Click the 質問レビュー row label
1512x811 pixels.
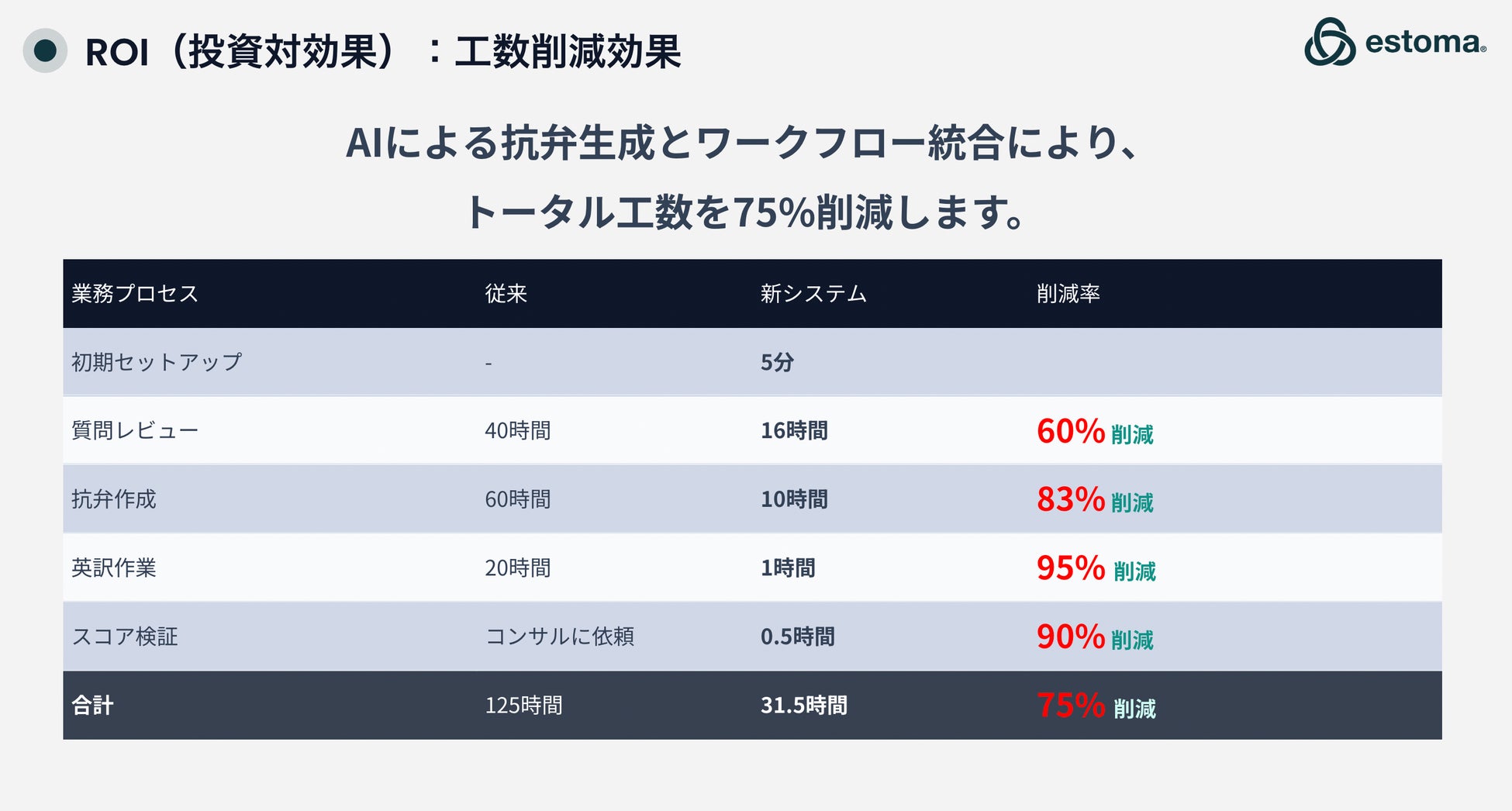[135, 430]
